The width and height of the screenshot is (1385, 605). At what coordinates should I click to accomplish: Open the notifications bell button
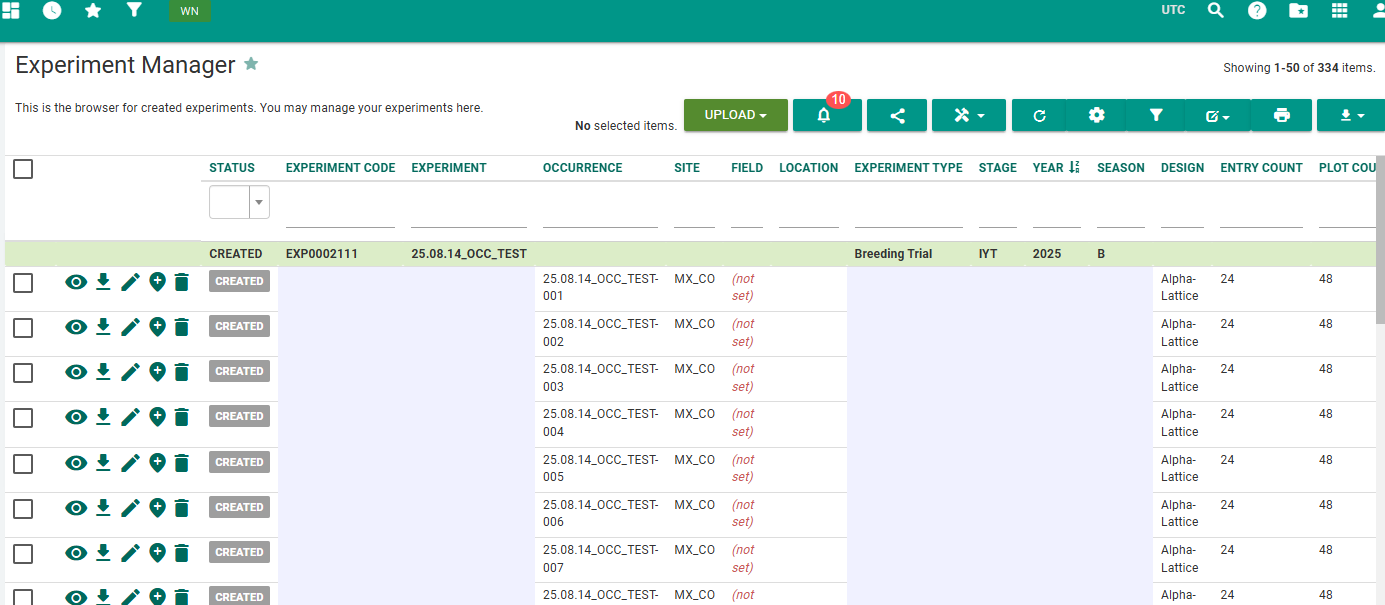coord(826,116)
